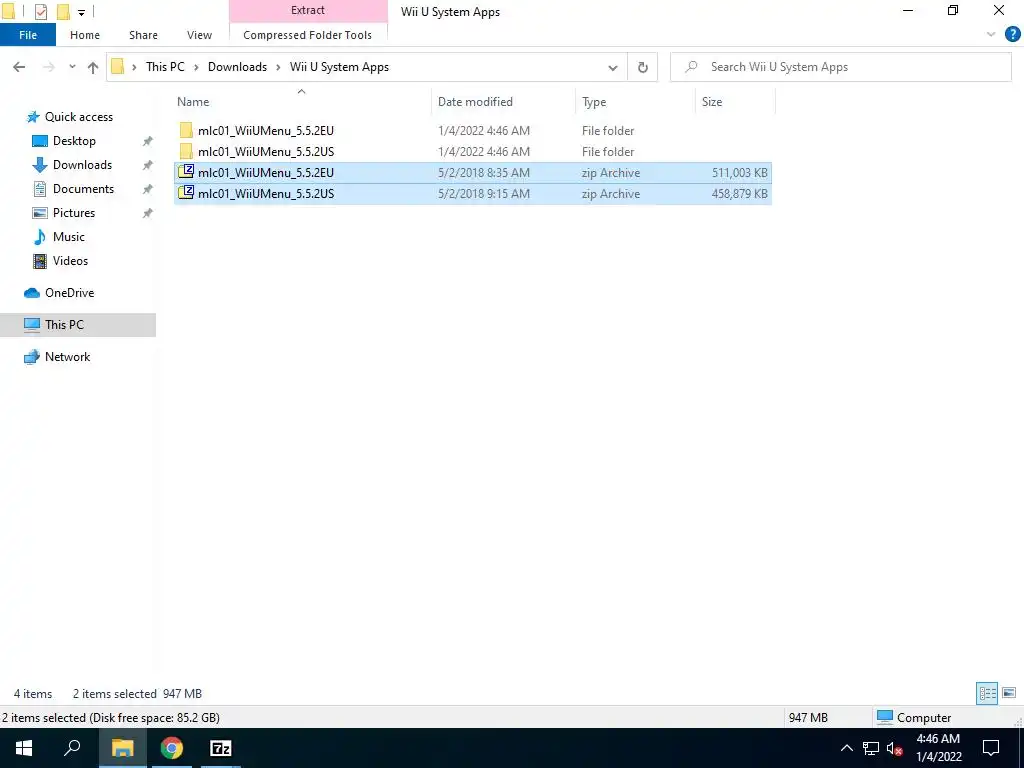The image size is (1024, 768).
Task: Select the mlc01_WiiUMenu_5.5.2US folder icon
Action: pos(186,152)
